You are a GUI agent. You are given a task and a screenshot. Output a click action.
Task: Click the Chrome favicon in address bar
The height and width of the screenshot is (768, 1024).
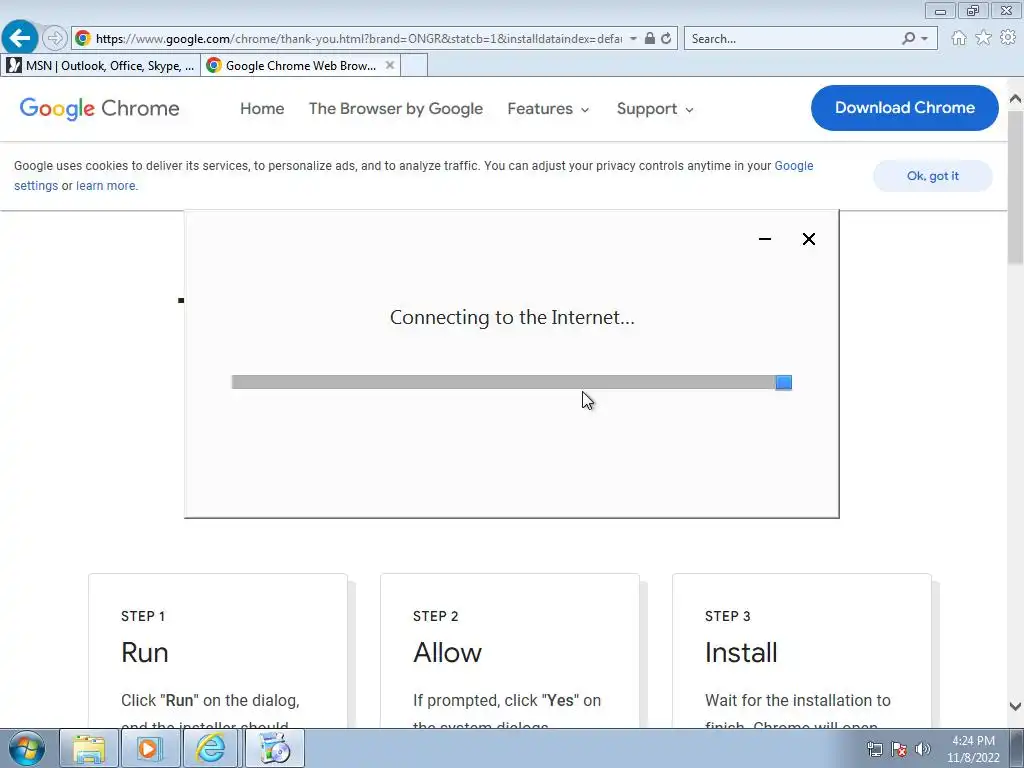[x=83, y=39]
